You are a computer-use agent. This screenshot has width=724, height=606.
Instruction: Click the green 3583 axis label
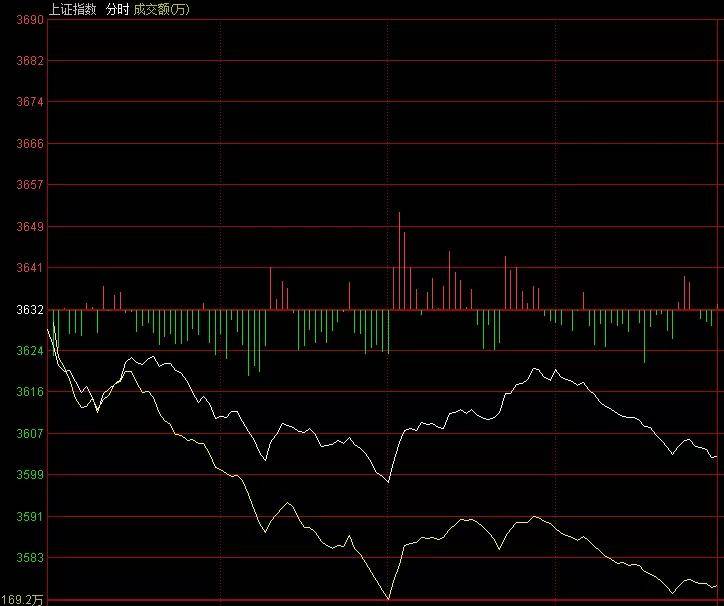click(30, 558)
